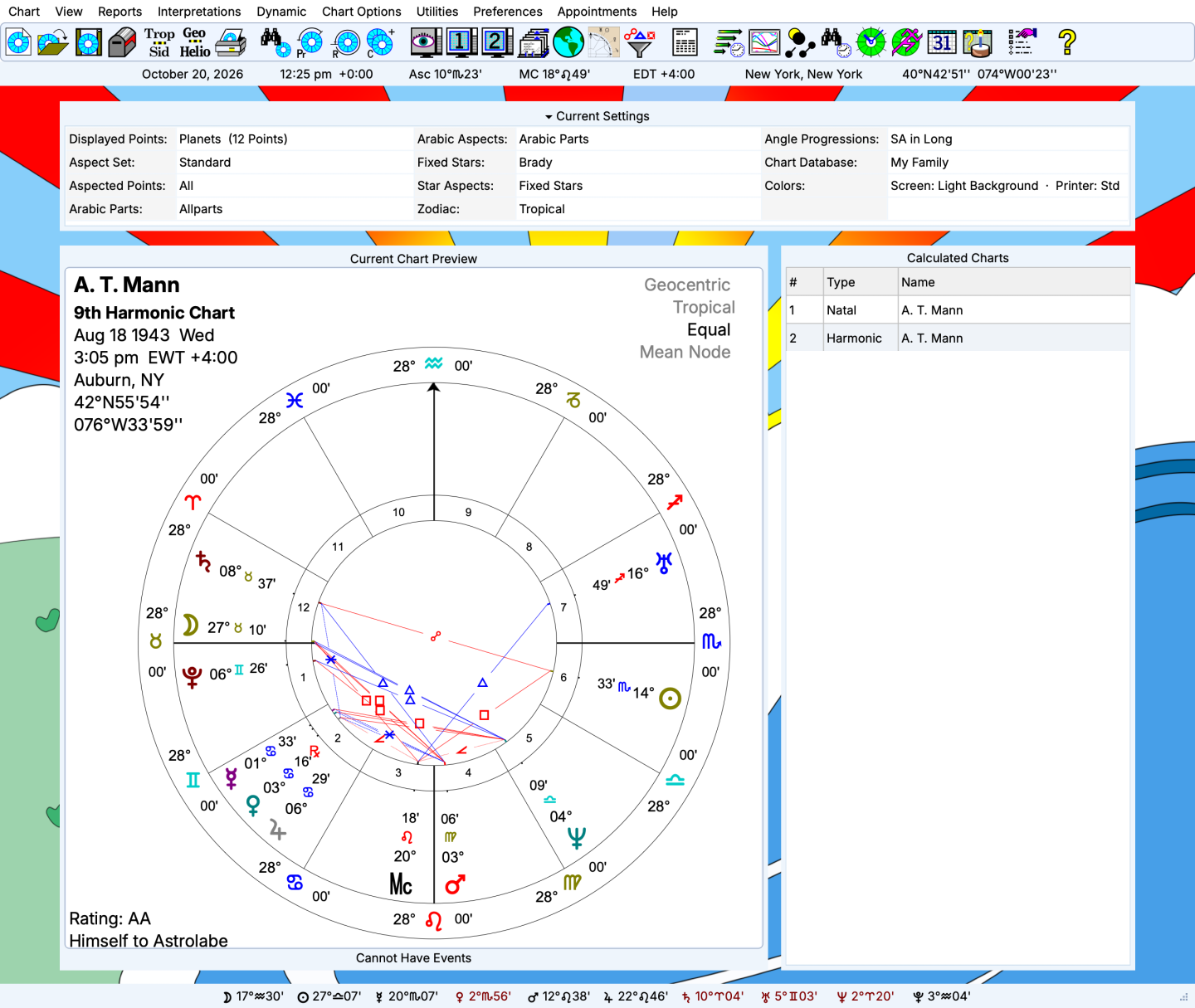Viewport: 1195px width, 1008px height.
Task: Click the stacked pages icon
Action: pos(533,42)
